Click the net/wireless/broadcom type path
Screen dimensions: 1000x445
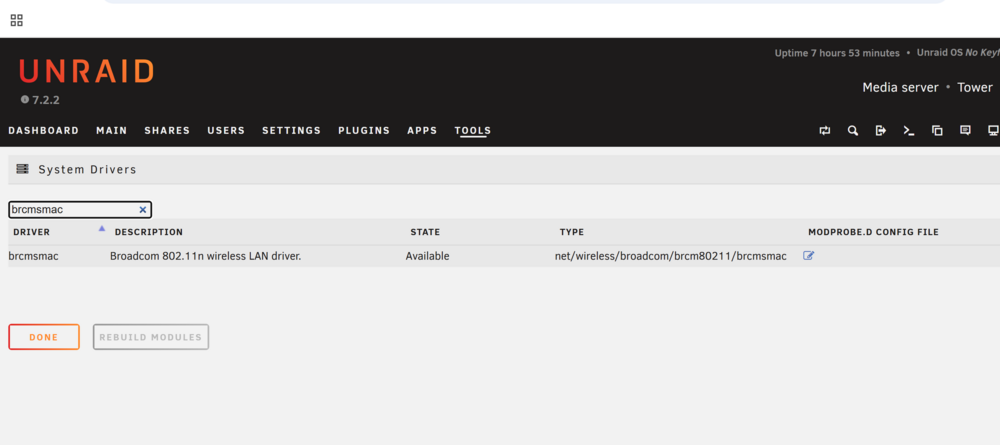[x=670, y=256]
